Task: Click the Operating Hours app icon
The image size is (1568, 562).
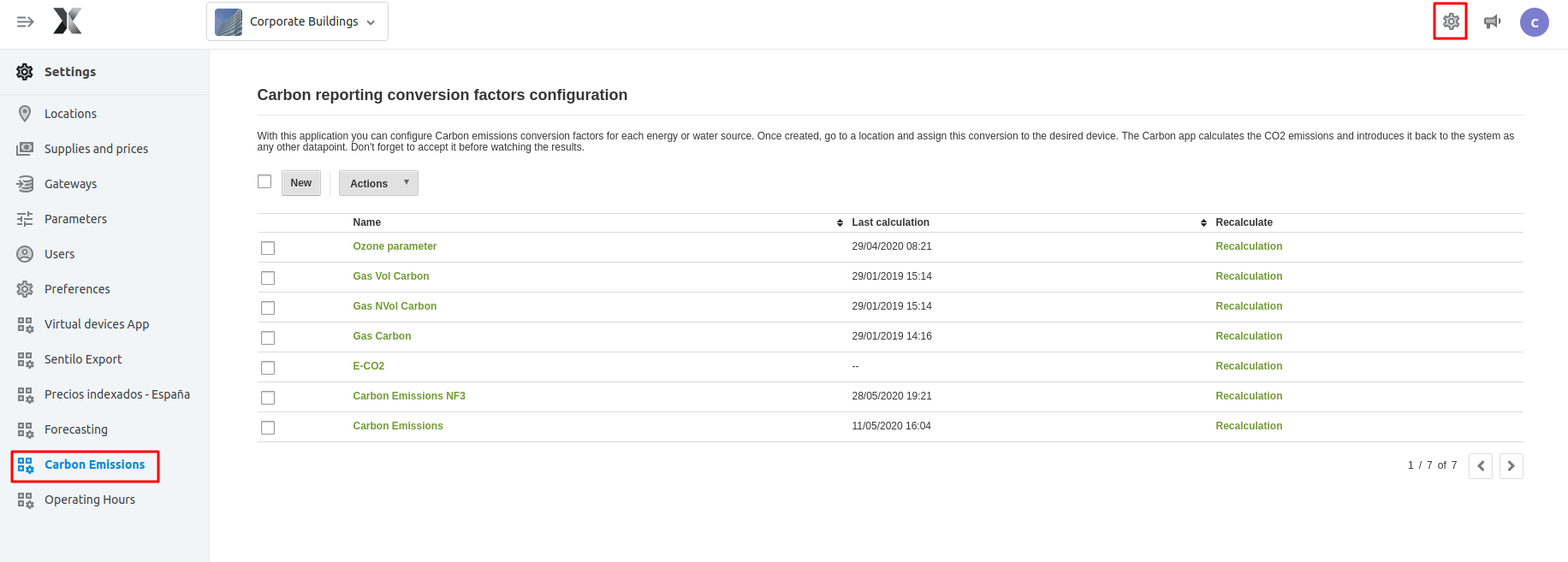Action: pyautogui.click(x=25, y=500)
